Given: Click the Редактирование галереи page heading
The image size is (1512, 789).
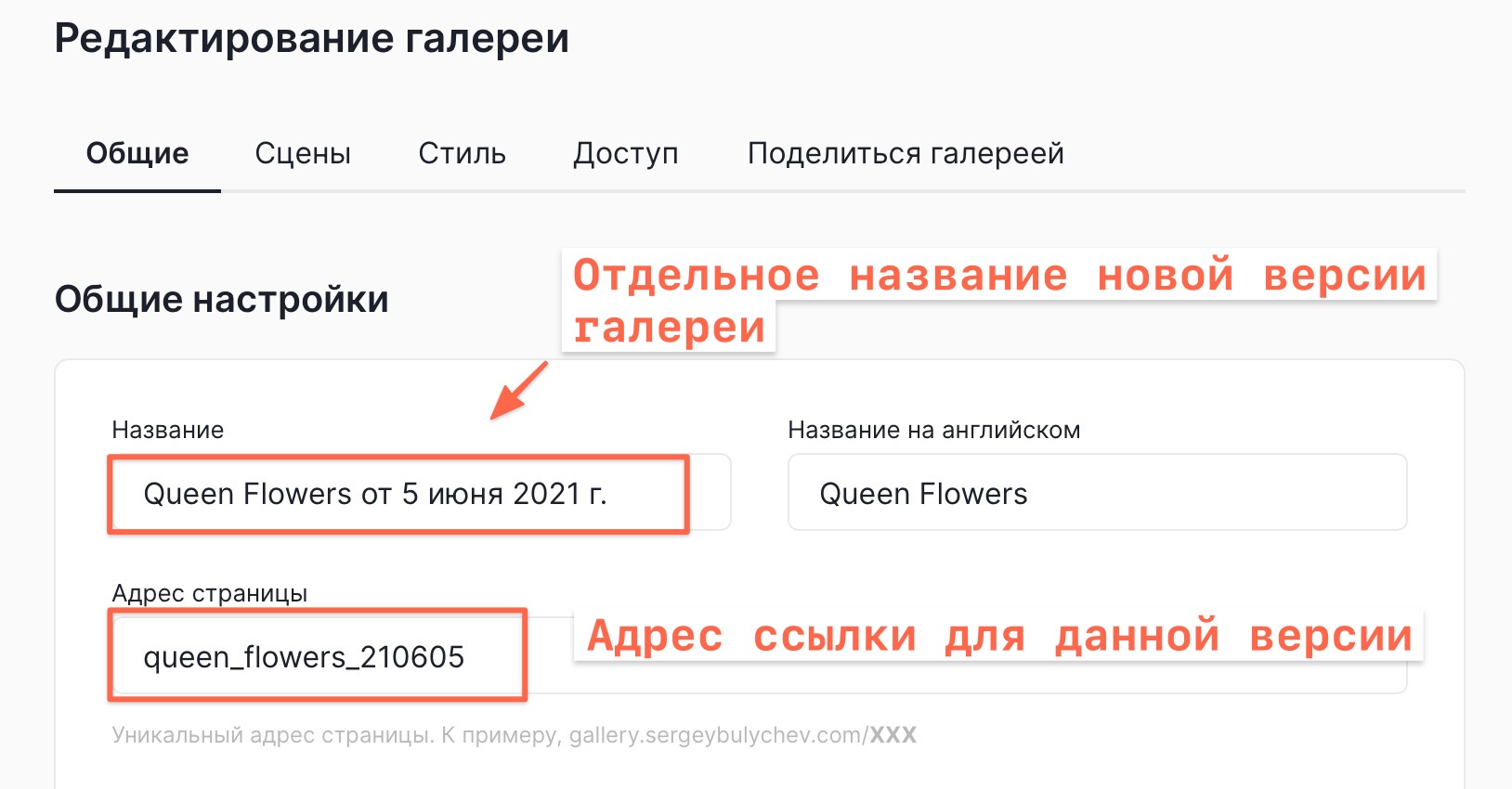Looking at the screenshot, I should click(312, 39).
